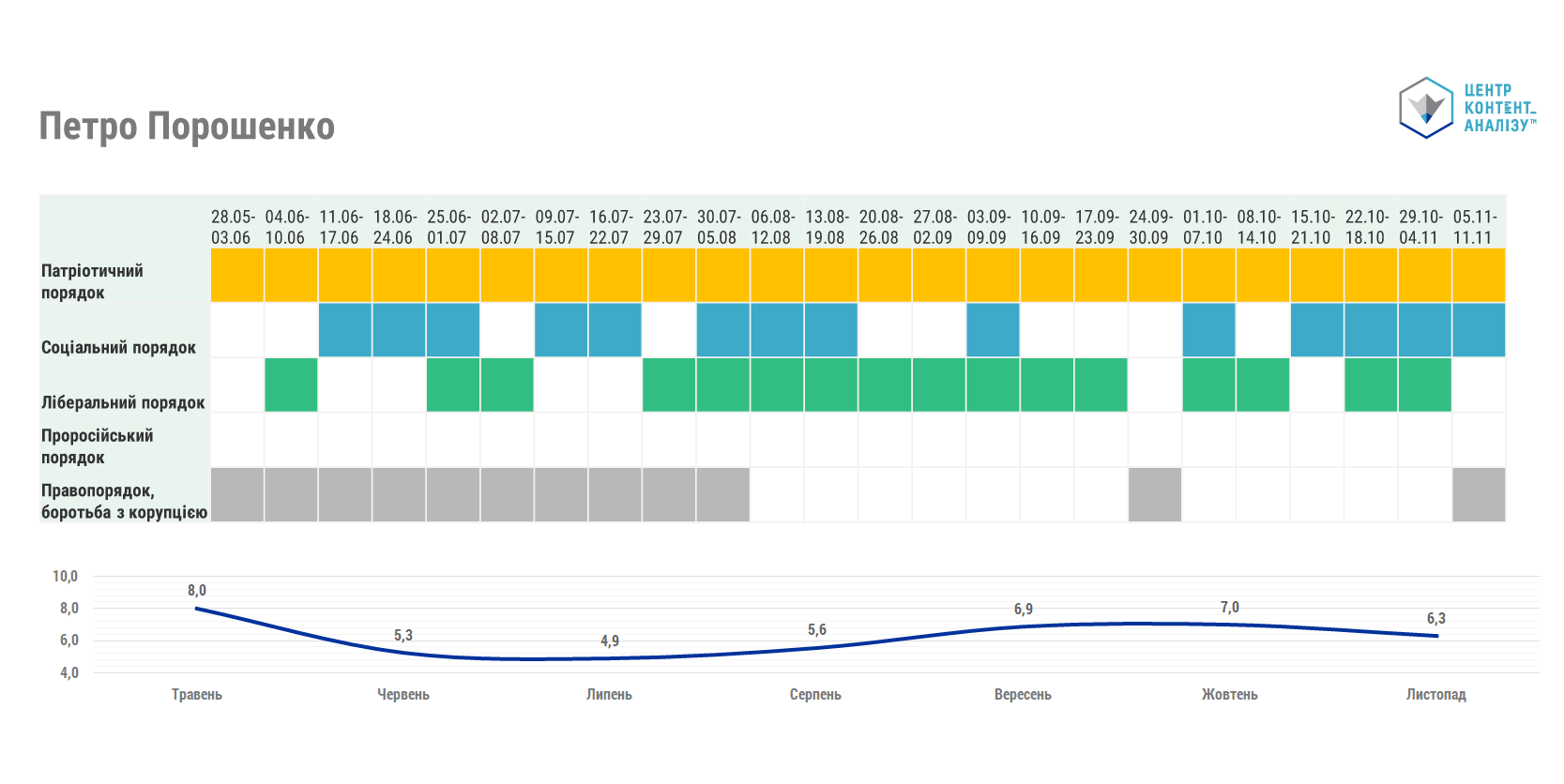Click the blue cell under 03.09-09.09

[993, 330]
